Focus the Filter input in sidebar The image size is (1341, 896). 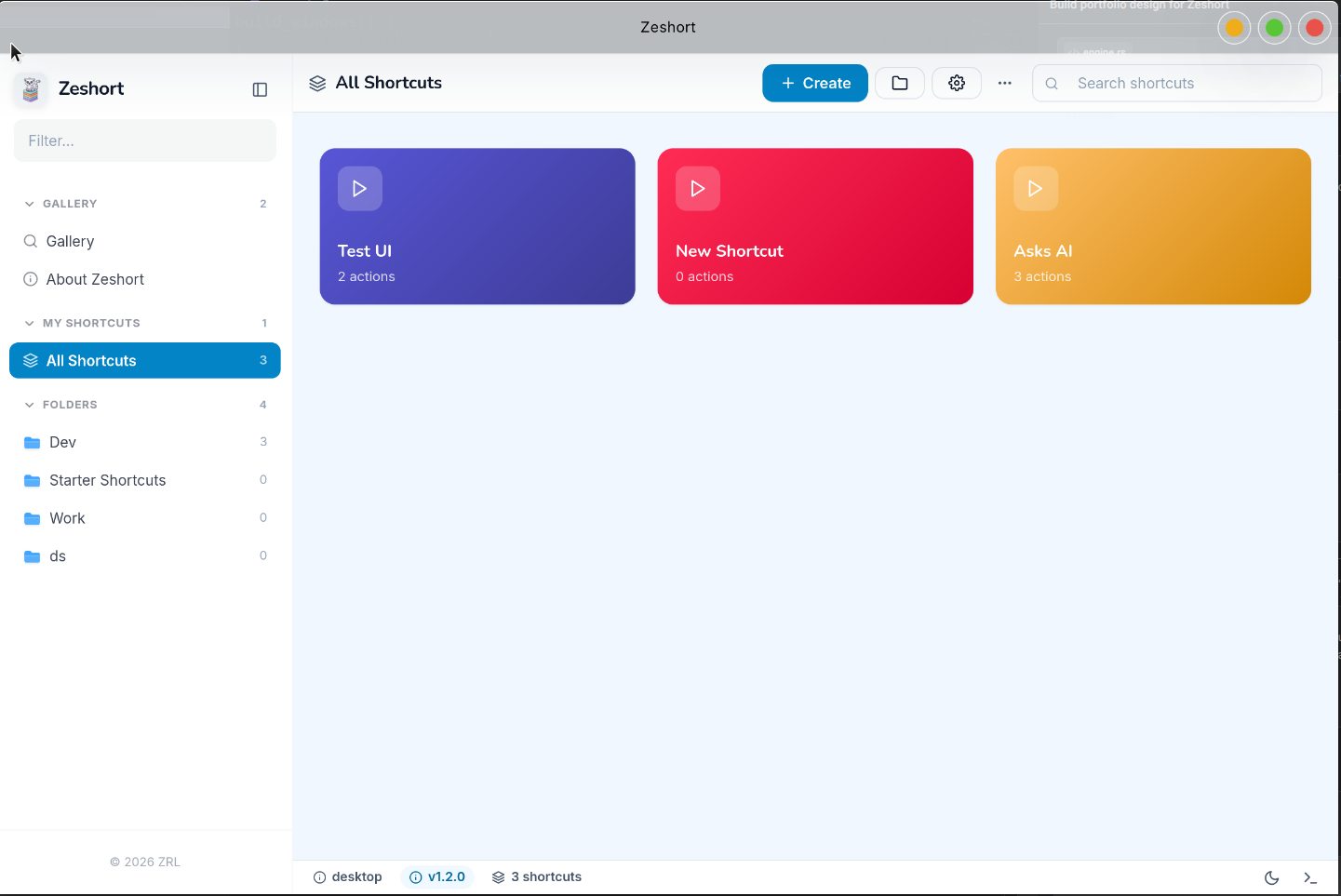coord(145,140)
